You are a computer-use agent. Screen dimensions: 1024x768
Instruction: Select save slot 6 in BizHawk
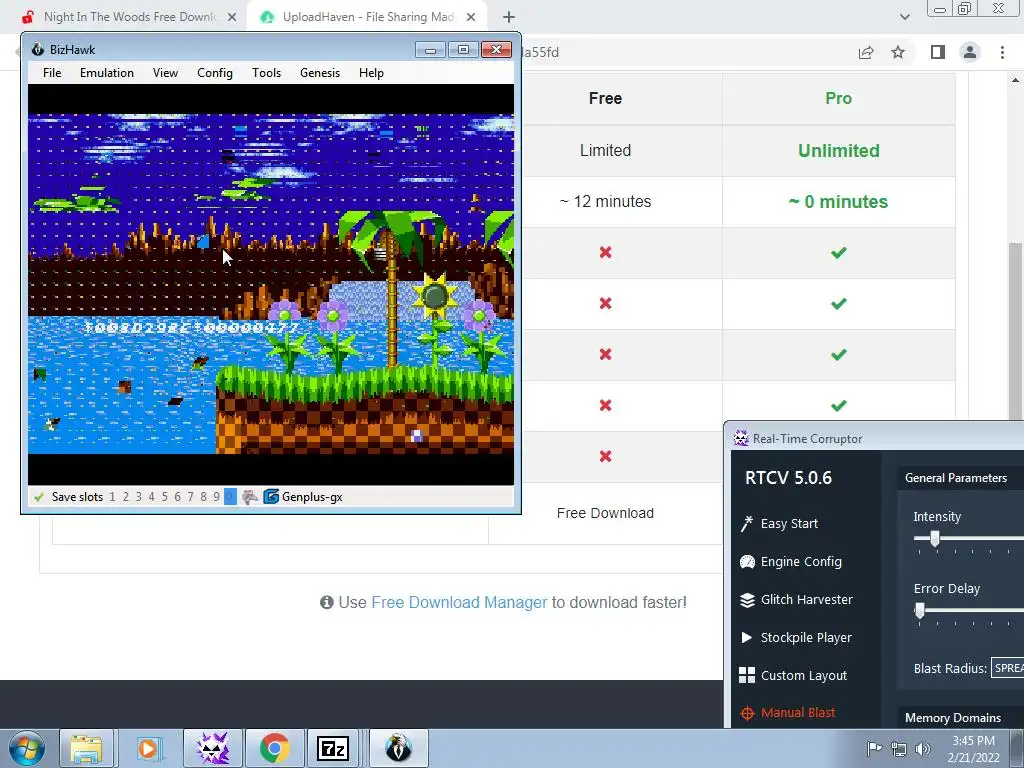[x=178, y=497]
